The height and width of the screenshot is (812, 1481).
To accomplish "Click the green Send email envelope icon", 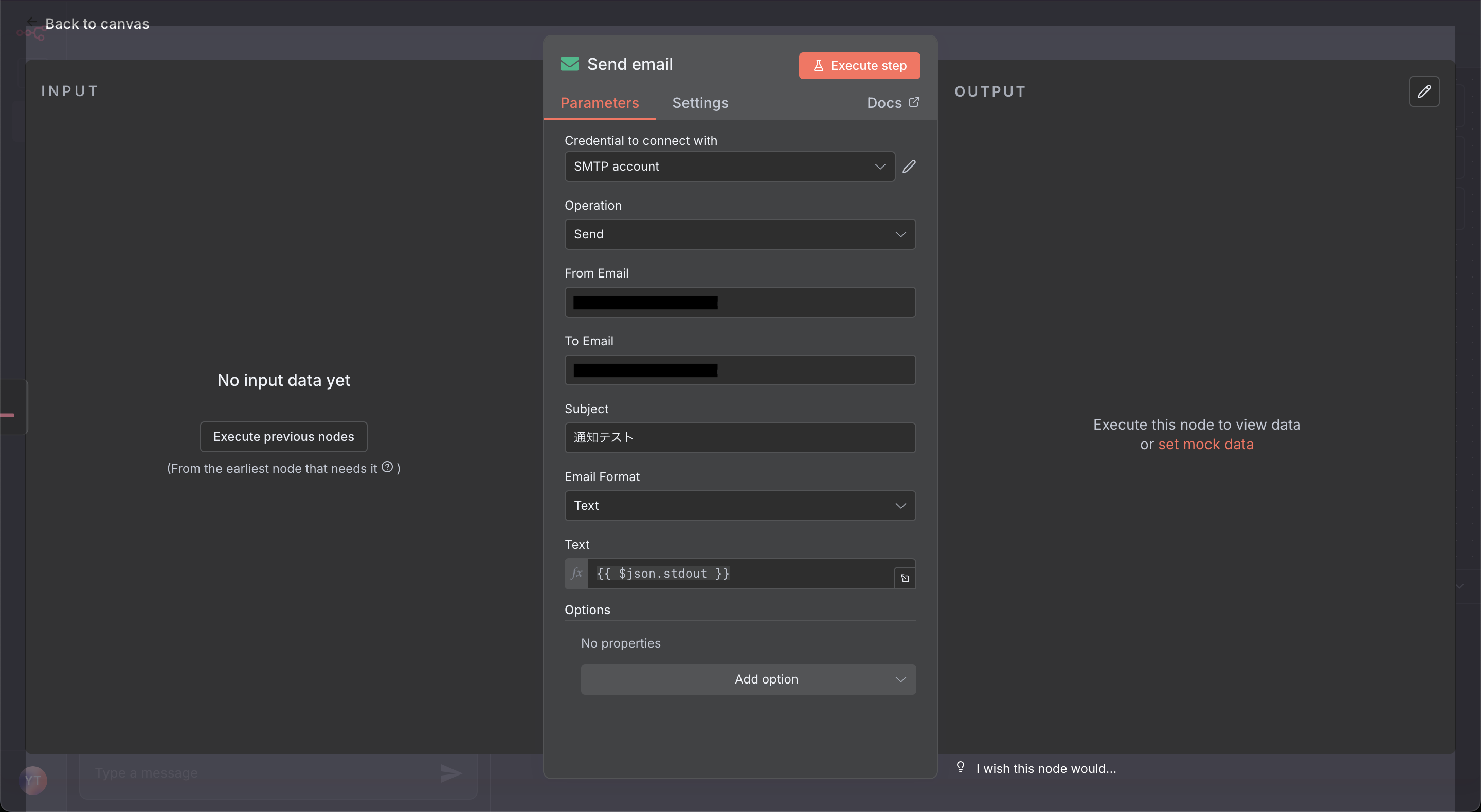I will coord(569,64).
